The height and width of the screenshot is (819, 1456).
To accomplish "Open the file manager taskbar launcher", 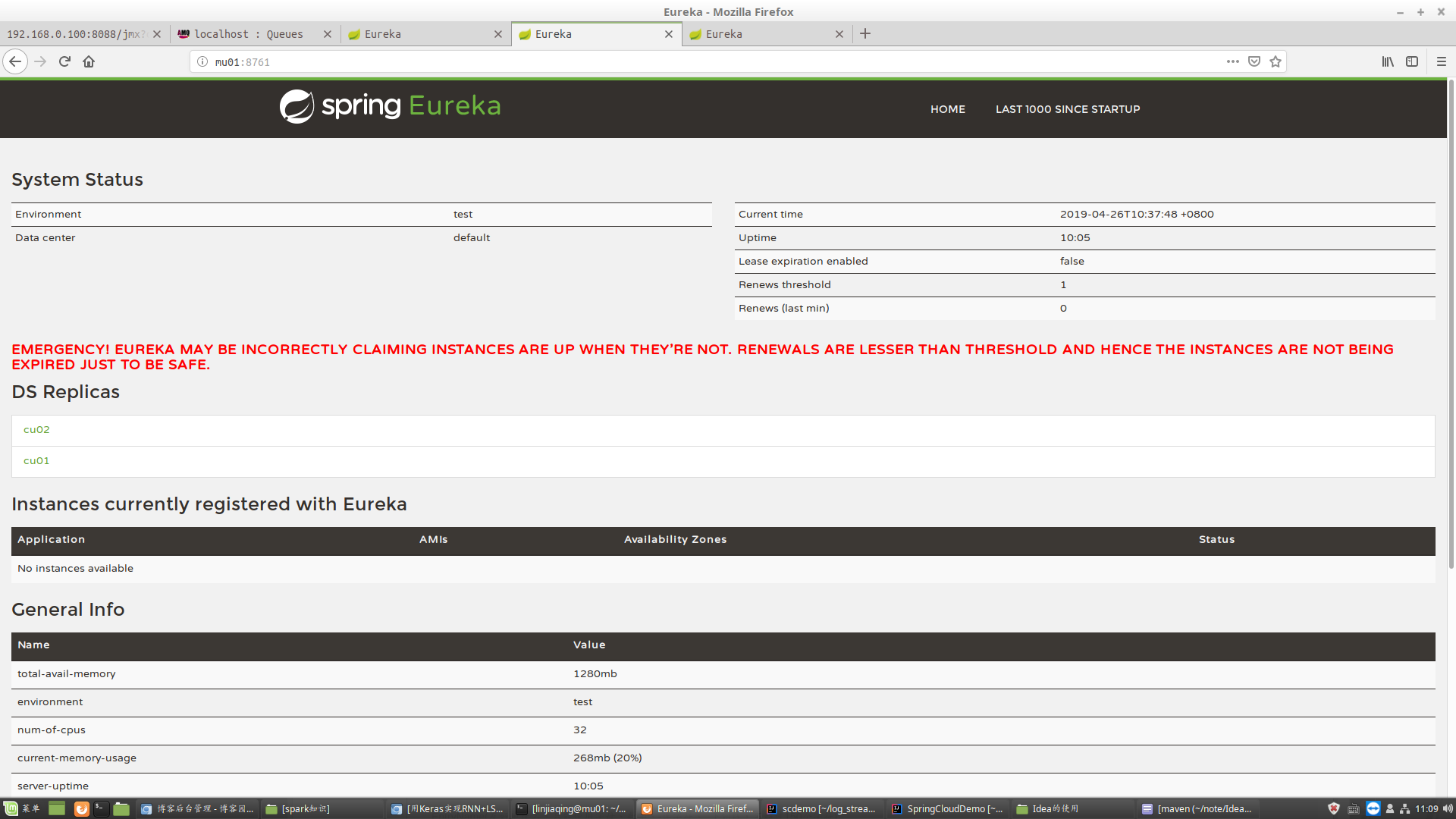I will coord(121,808).
